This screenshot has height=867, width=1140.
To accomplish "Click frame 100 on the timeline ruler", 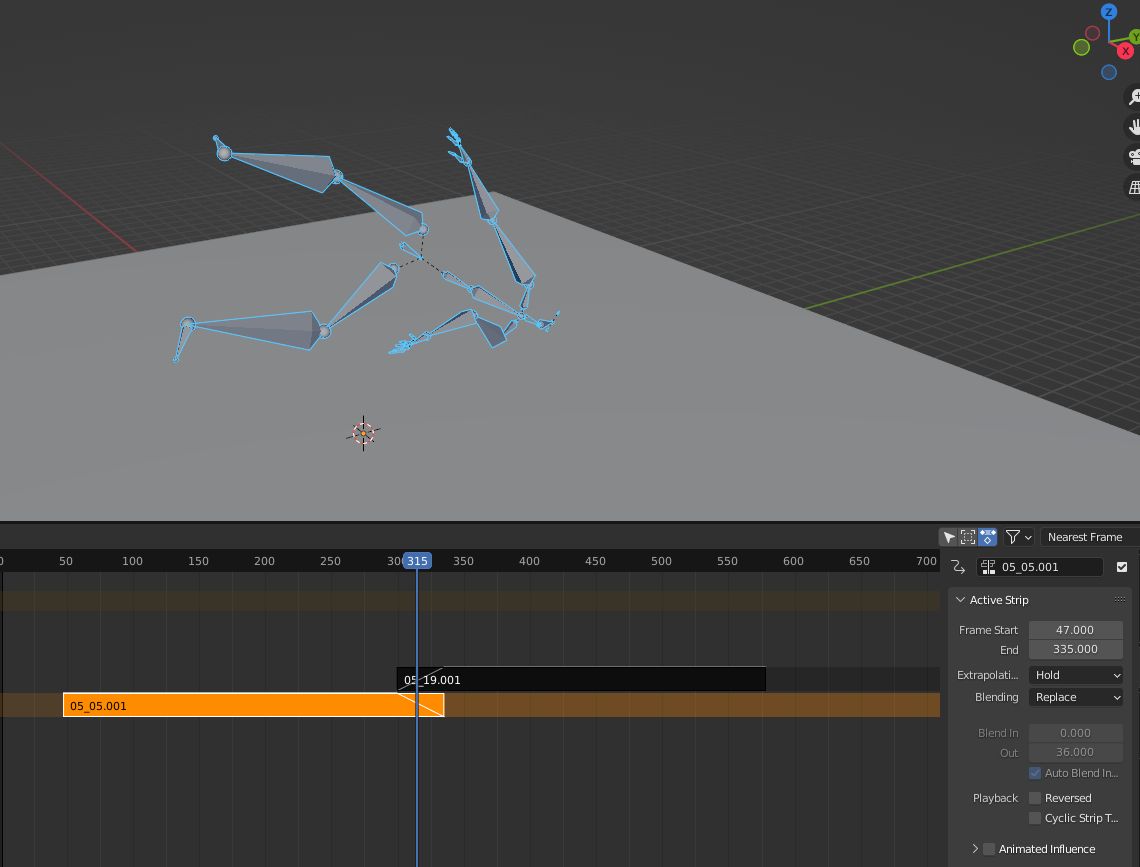I will pyautogui.click(x=132, y=561).
